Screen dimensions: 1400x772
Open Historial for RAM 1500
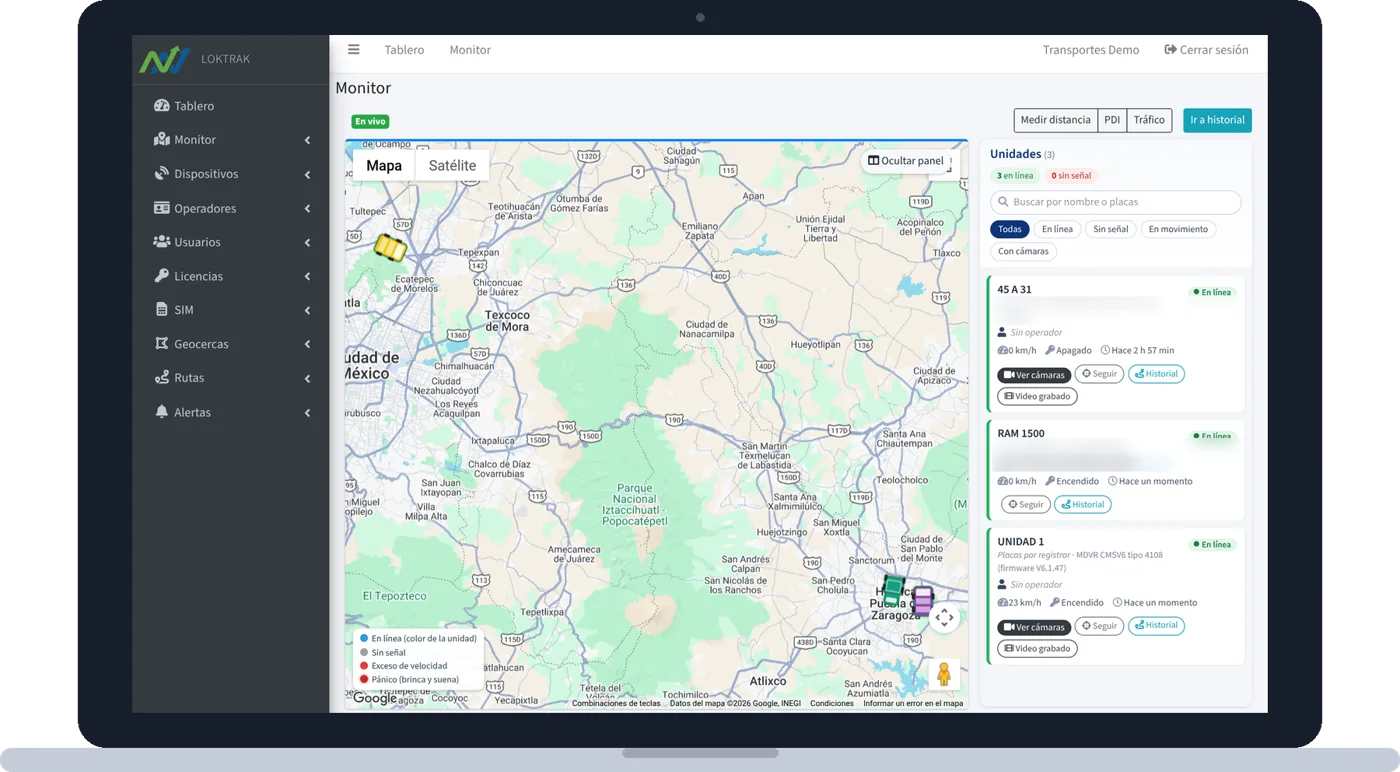pos(1083,505)
